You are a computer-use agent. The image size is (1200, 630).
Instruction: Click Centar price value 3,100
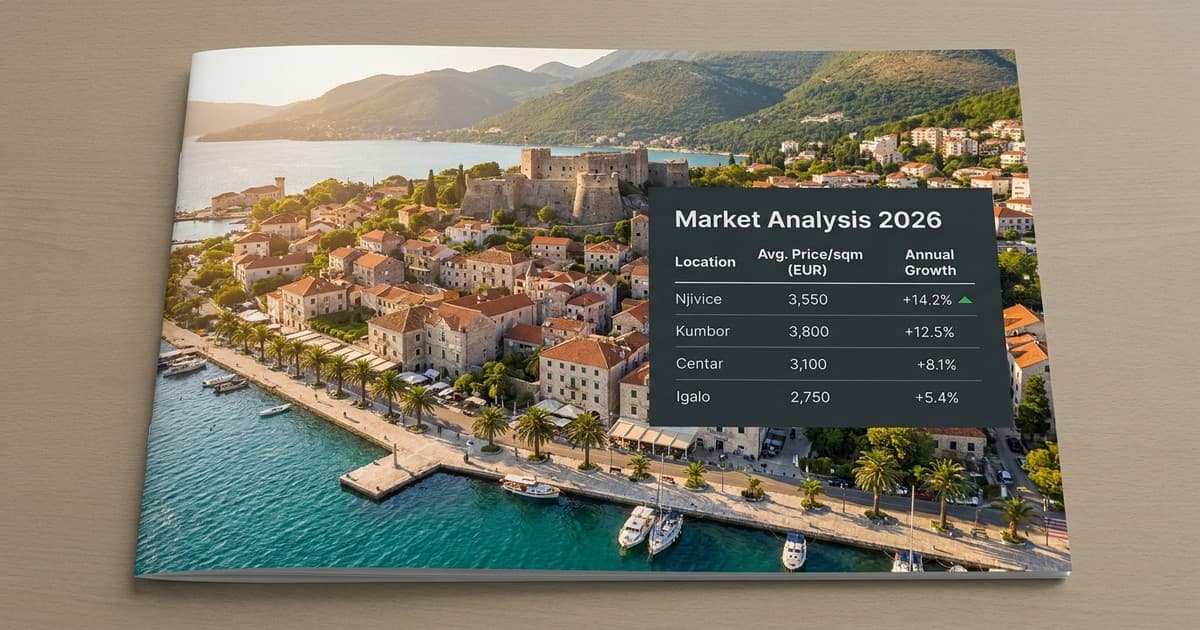coord(809,365)
